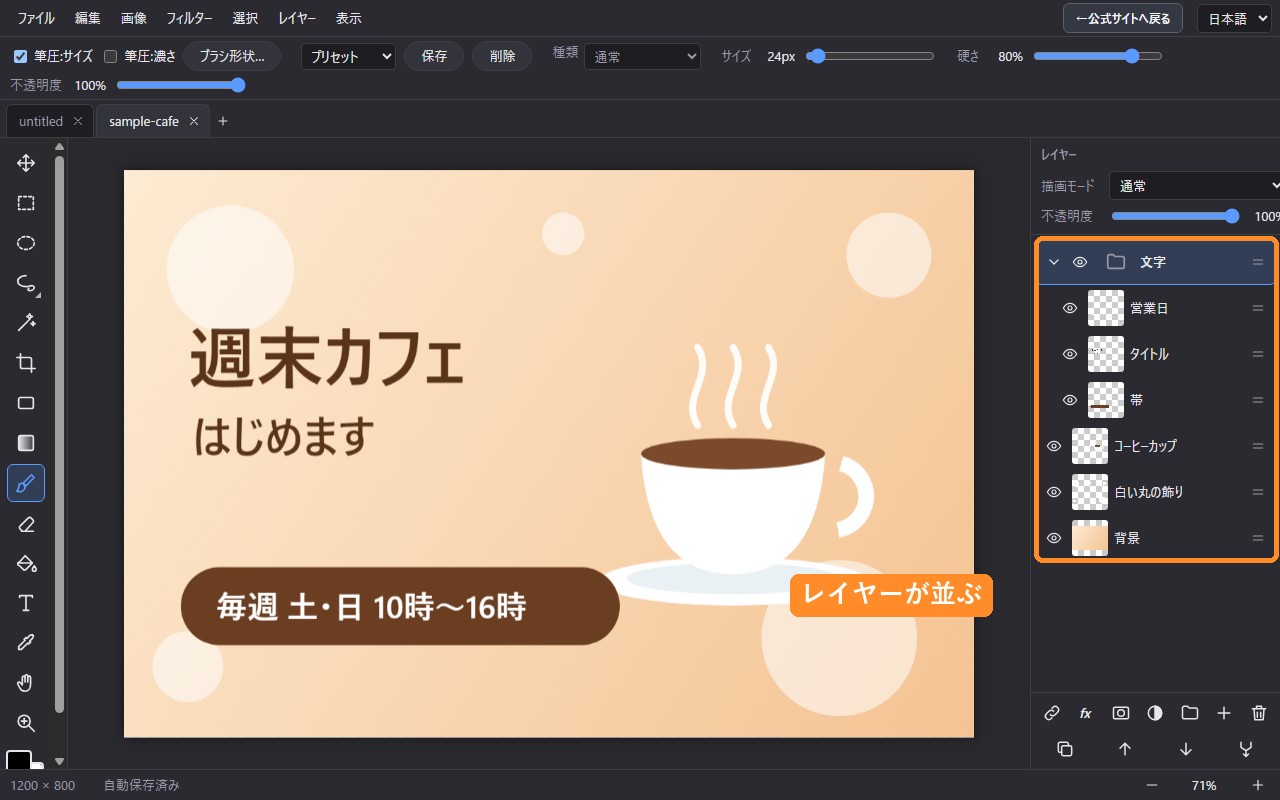Click the ←公式サイトへ戻る button

point(1124,18)
